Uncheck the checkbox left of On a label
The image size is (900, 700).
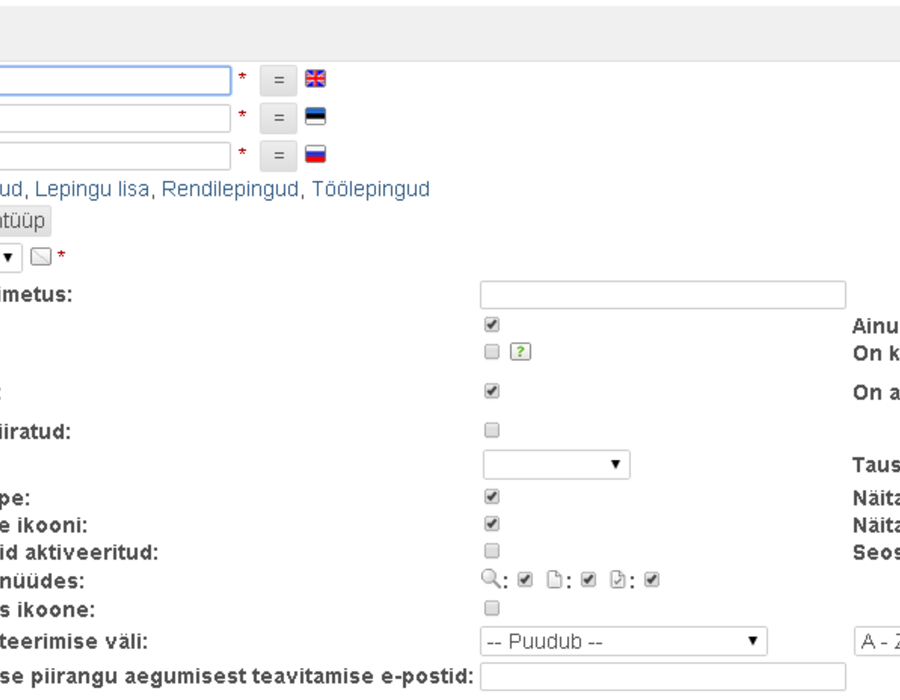[x=492, y=391]
